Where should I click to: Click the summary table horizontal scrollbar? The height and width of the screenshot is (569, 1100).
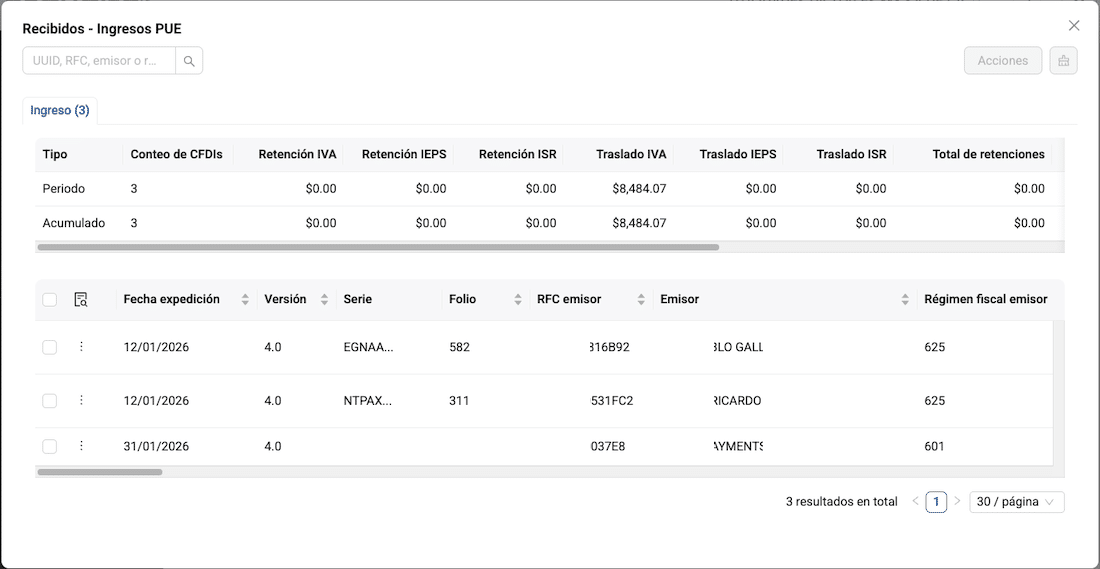(378, 247)
